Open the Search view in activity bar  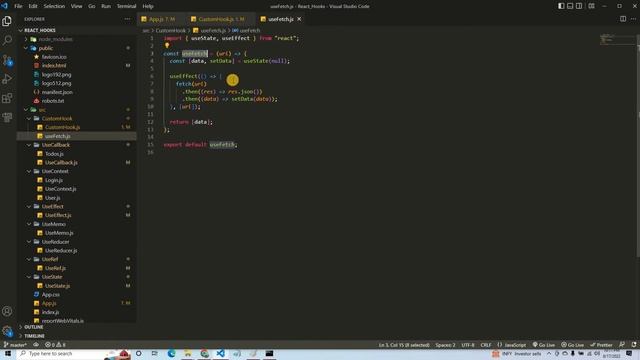pos(7,40)
